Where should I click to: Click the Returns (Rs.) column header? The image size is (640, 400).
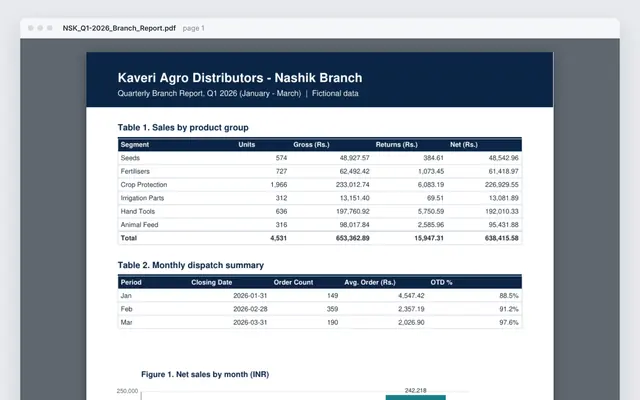tap(396, 144)
